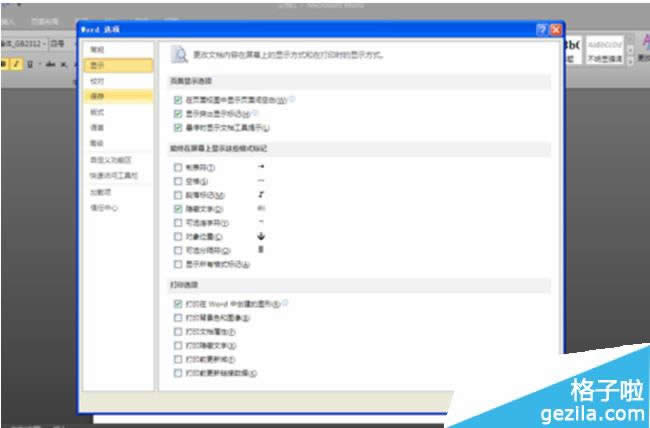Enable print background colors and images checkbox
The width and height of the screenshot is (650, 428).
click(x=178, y=318)
